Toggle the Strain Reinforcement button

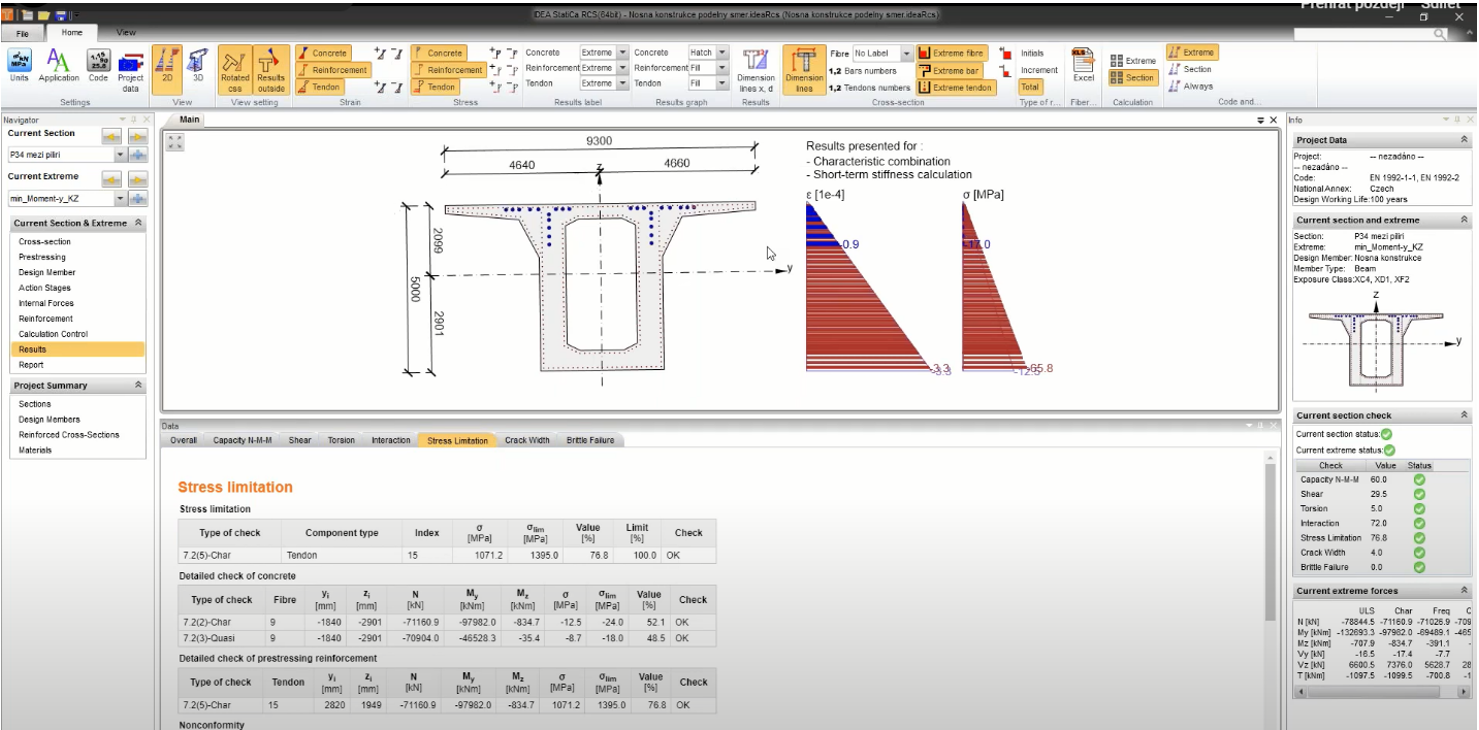(x=333, y=70)
